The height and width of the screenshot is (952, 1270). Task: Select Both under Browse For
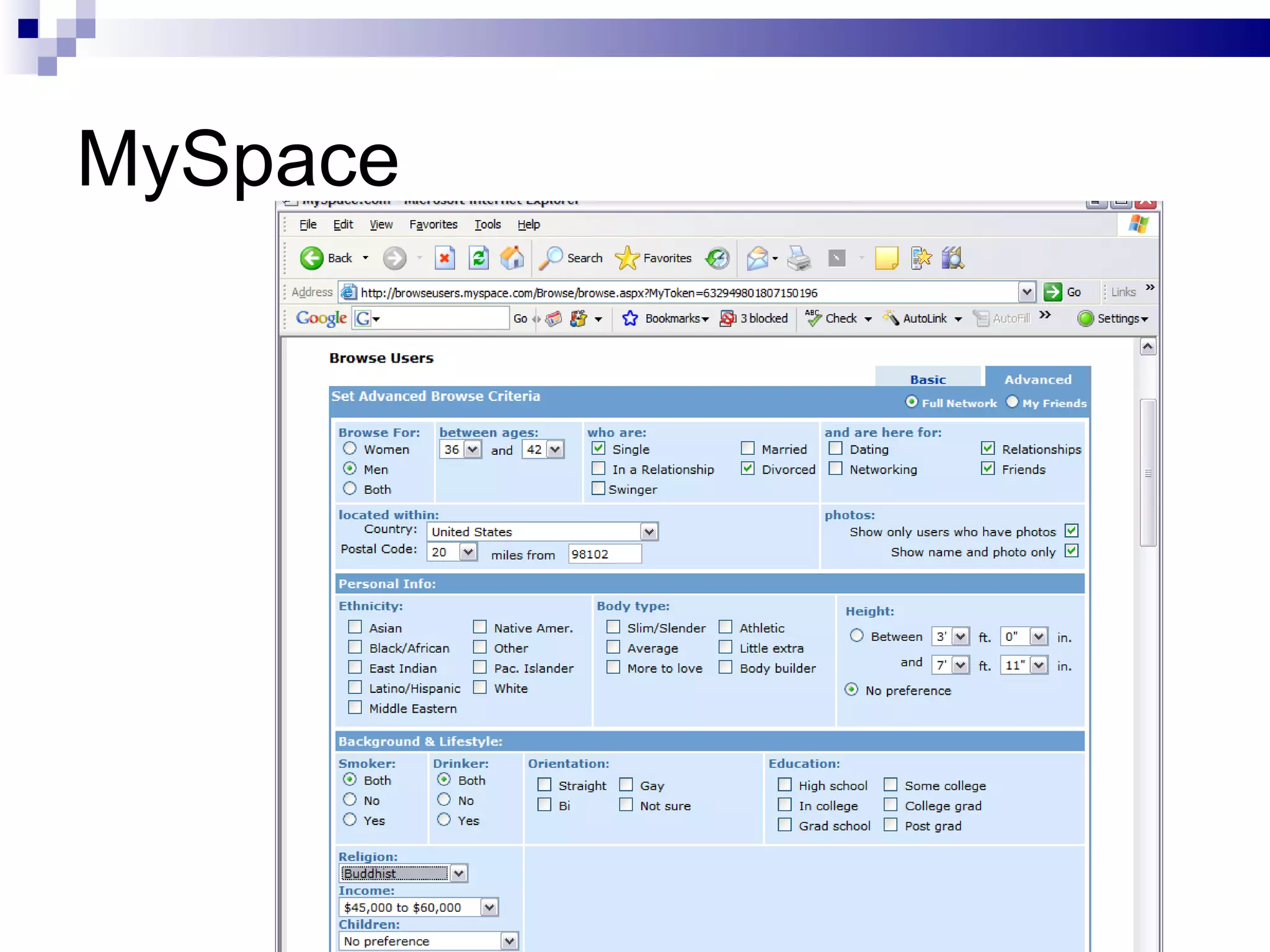[x=350, y=488]
